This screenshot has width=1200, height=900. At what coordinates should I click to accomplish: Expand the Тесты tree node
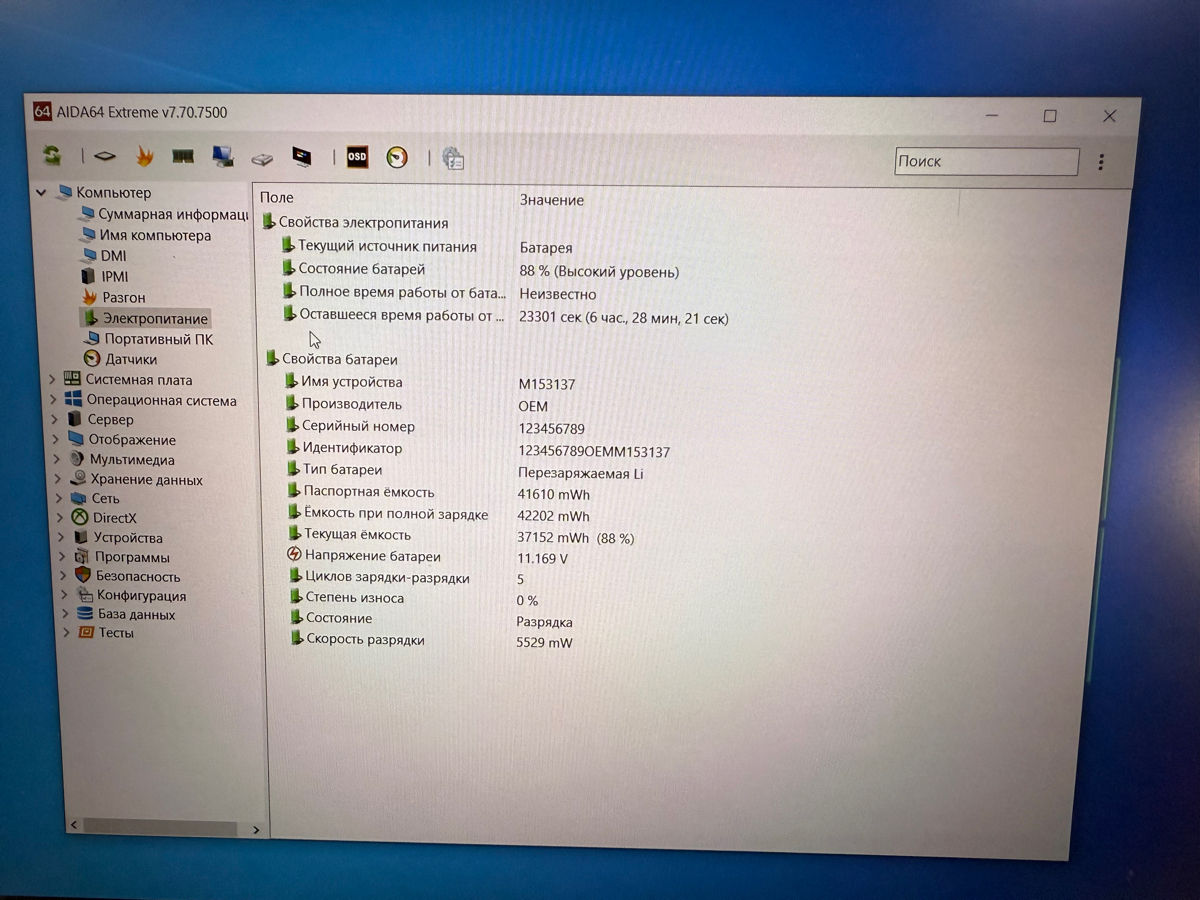coord(67,633)
